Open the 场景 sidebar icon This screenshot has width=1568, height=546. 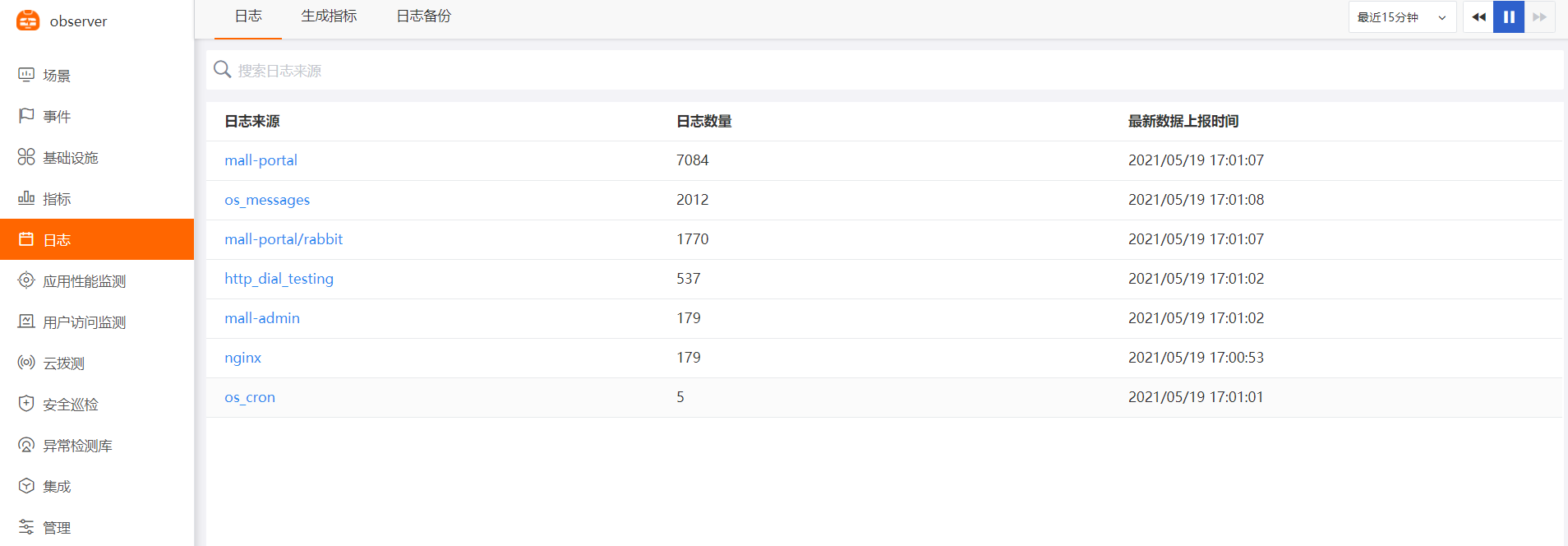[x=26, y=75]
